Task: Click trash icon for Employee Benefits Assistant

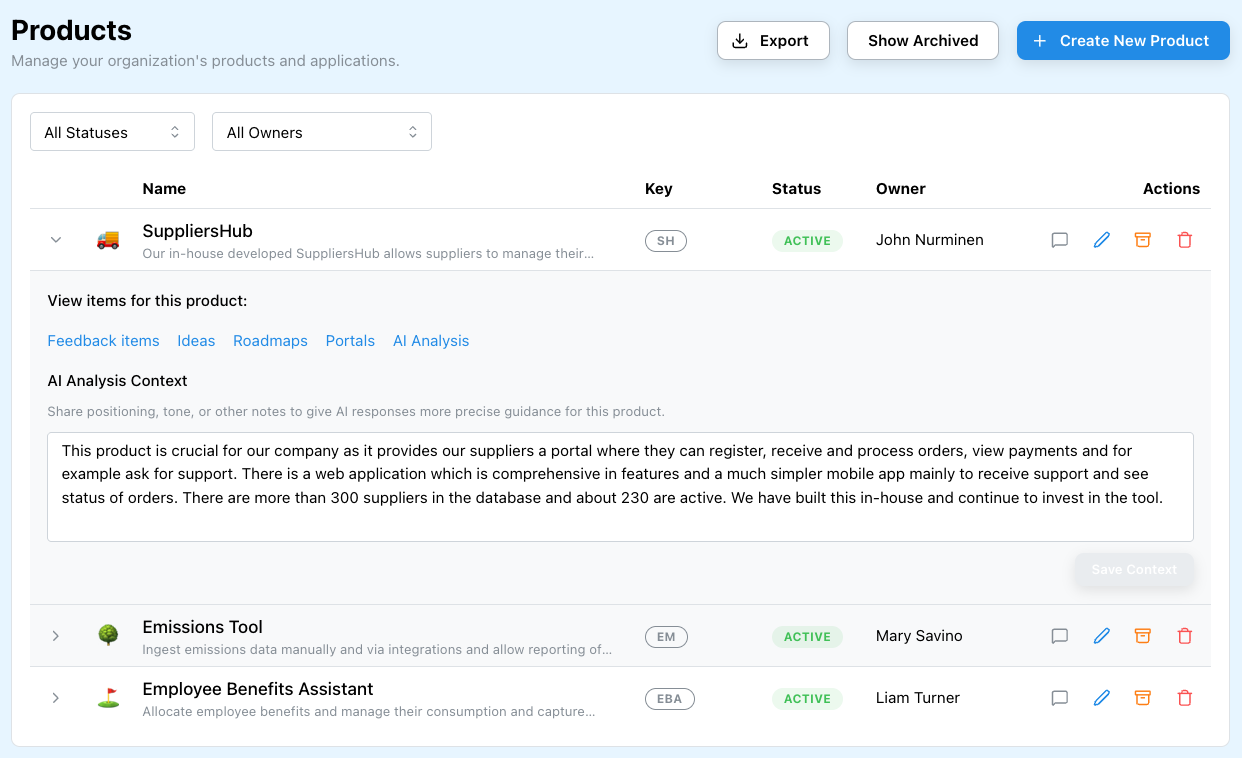Action: click(1185, 698)
